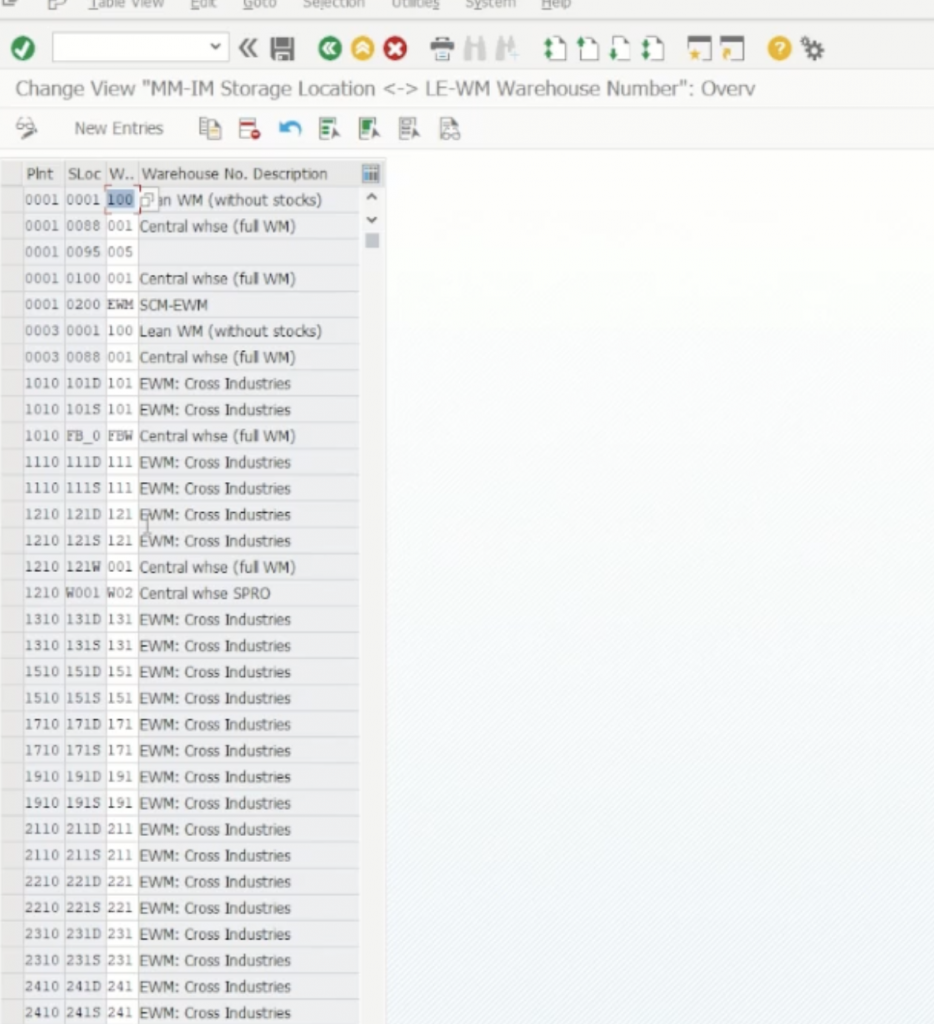Screen dimensions: 934x1024
Task: Open table settings icon beside Description header
Action: coord(371,174)
